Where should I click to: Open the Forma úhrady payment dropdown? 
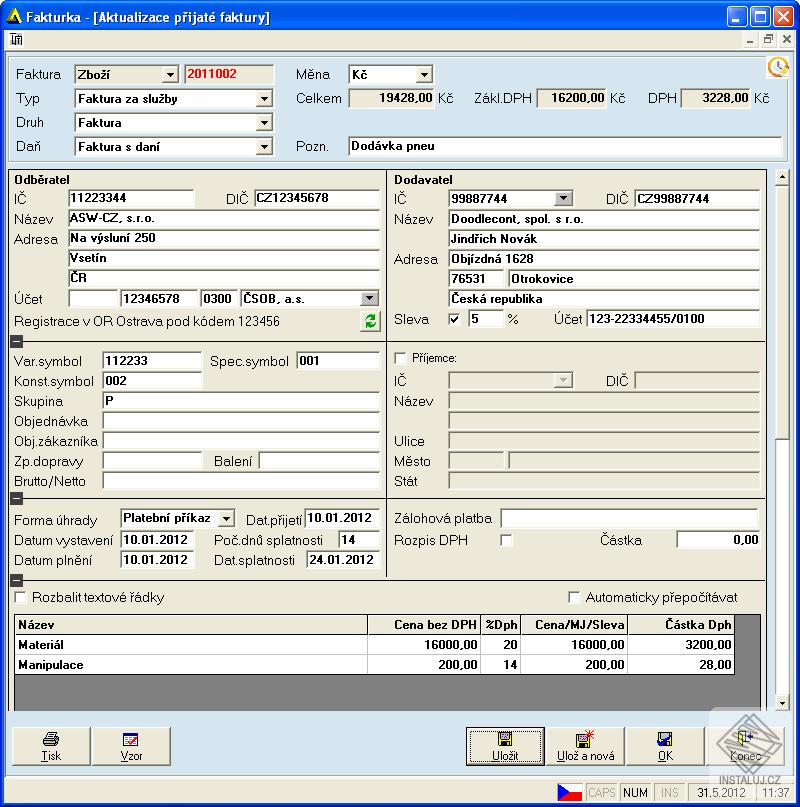pos(226,518)
